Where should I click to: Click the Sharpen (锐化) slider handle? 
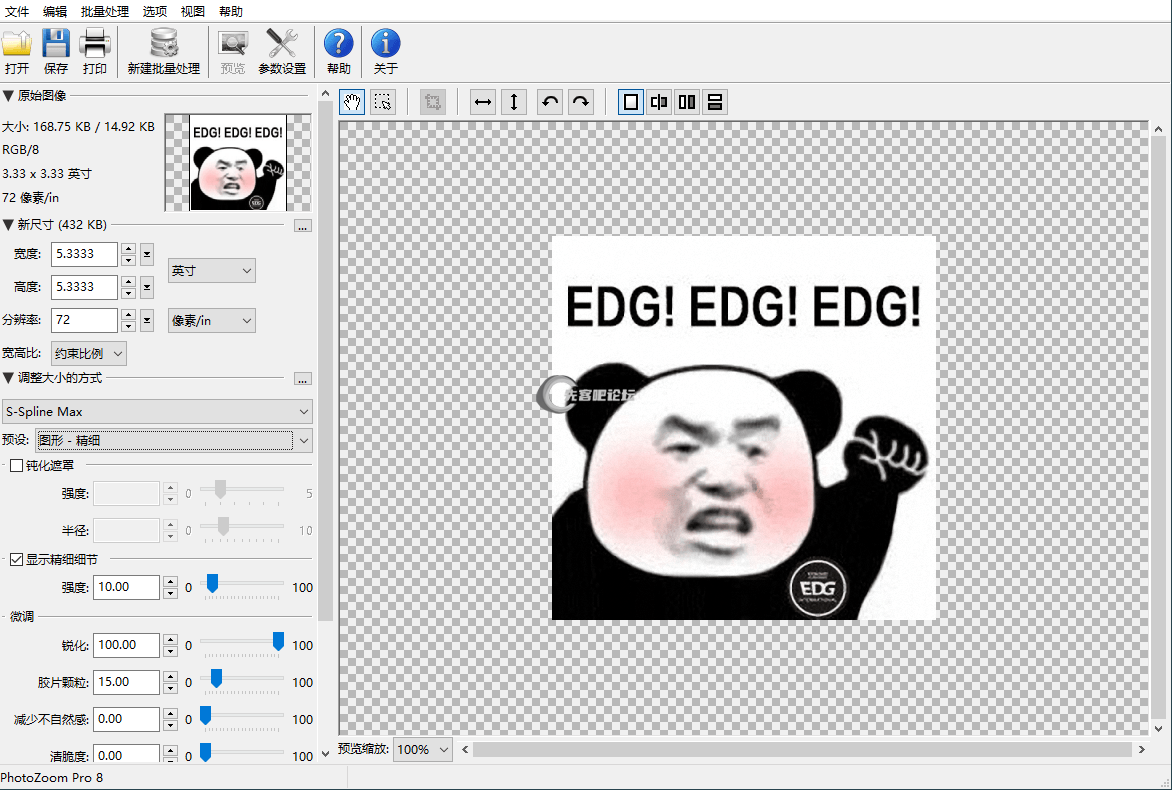(x=279, y=643)
